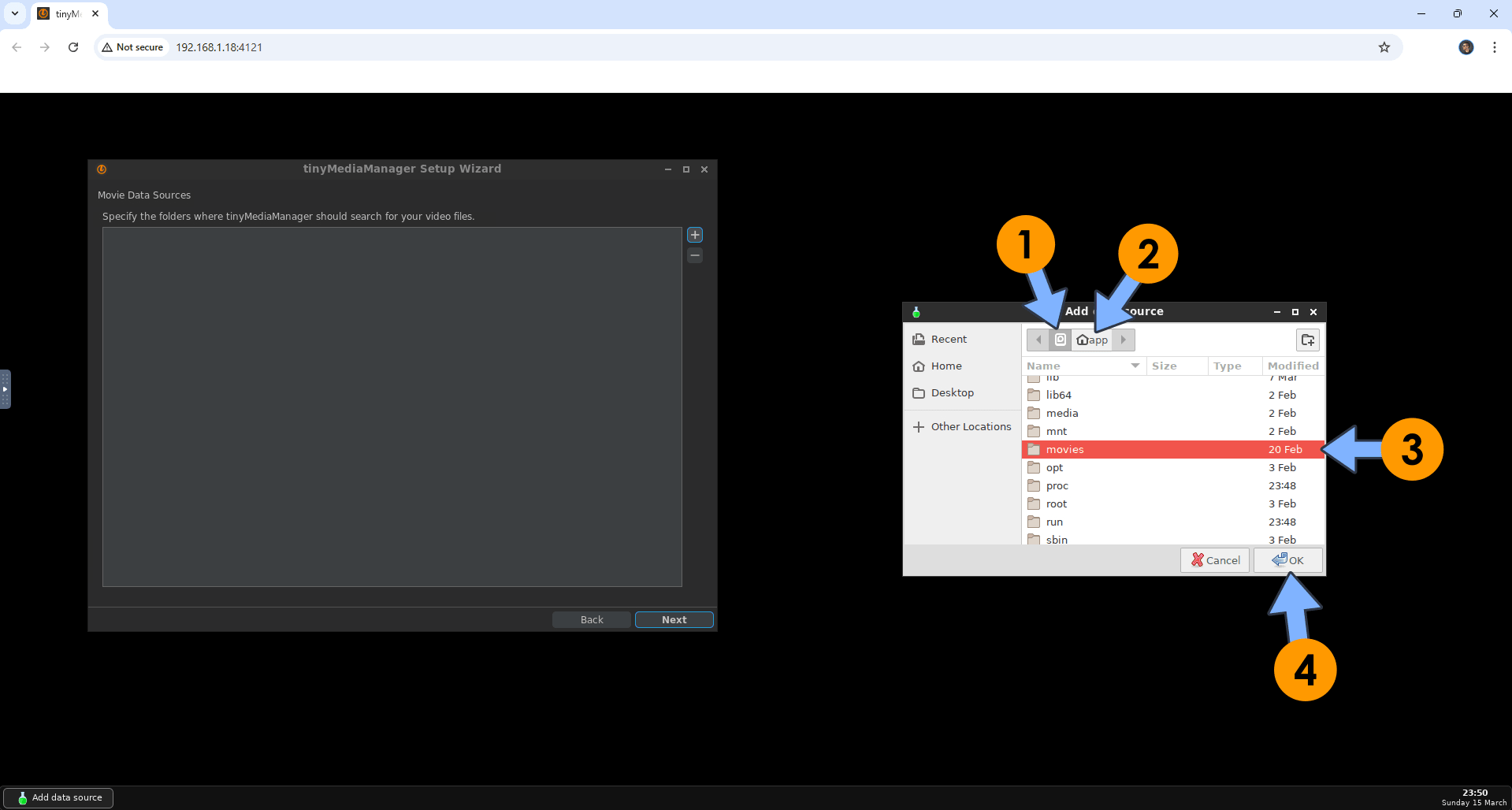Viewport: 1512px width, 810px height.
Task: Click the Next button in setup wizard
Action: (x=674, y=619)
